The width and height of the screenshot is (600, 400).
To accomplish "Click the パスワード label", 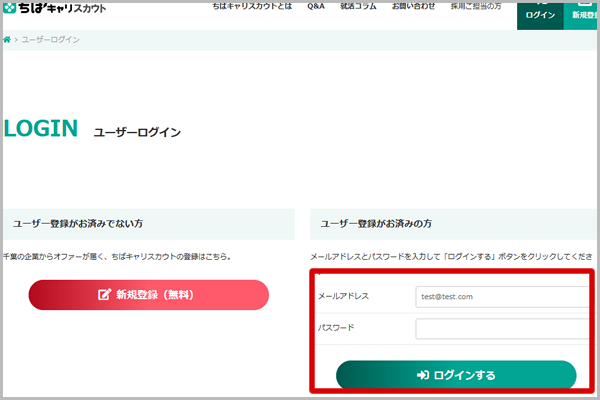I will point(336,328).
